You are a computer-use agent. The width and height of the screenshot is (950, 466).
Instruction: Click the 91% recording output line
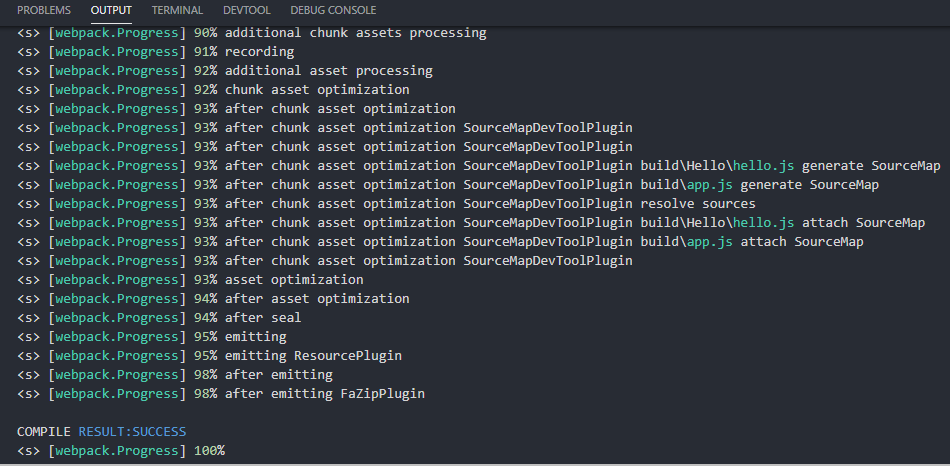(156, 52)
